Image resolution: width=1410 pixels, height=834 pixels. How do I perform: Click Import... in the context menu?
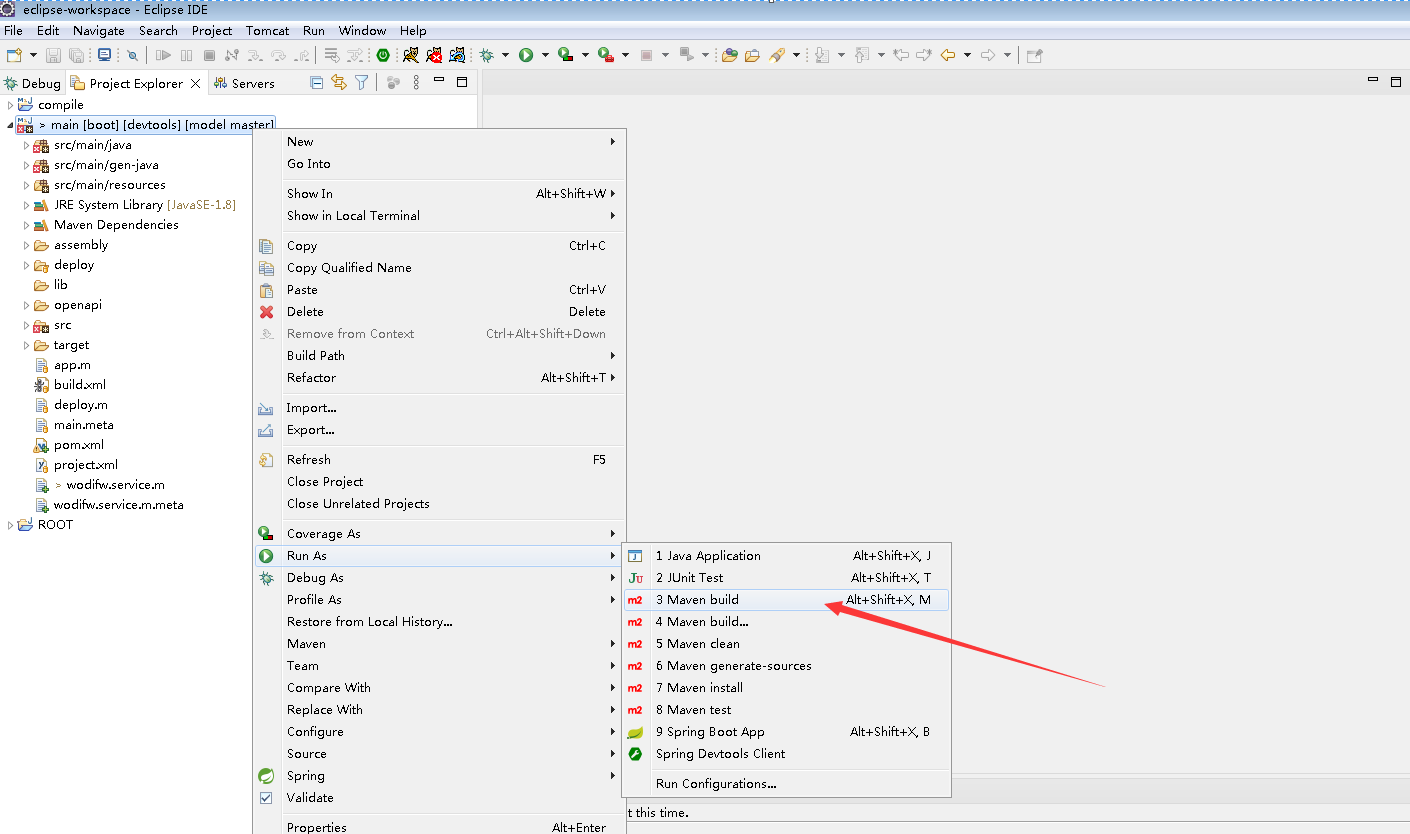point(439,408)
